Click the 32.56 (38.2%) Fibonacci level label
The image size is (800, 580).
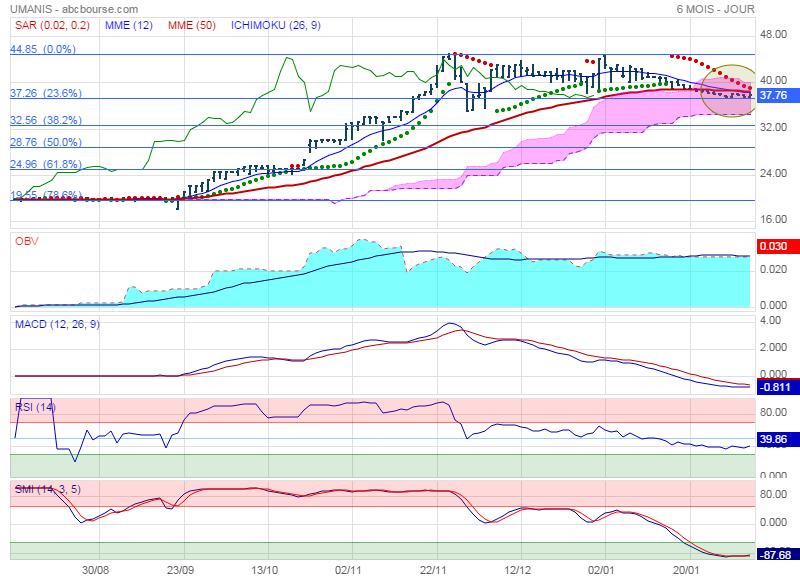(x=46, y=120)
